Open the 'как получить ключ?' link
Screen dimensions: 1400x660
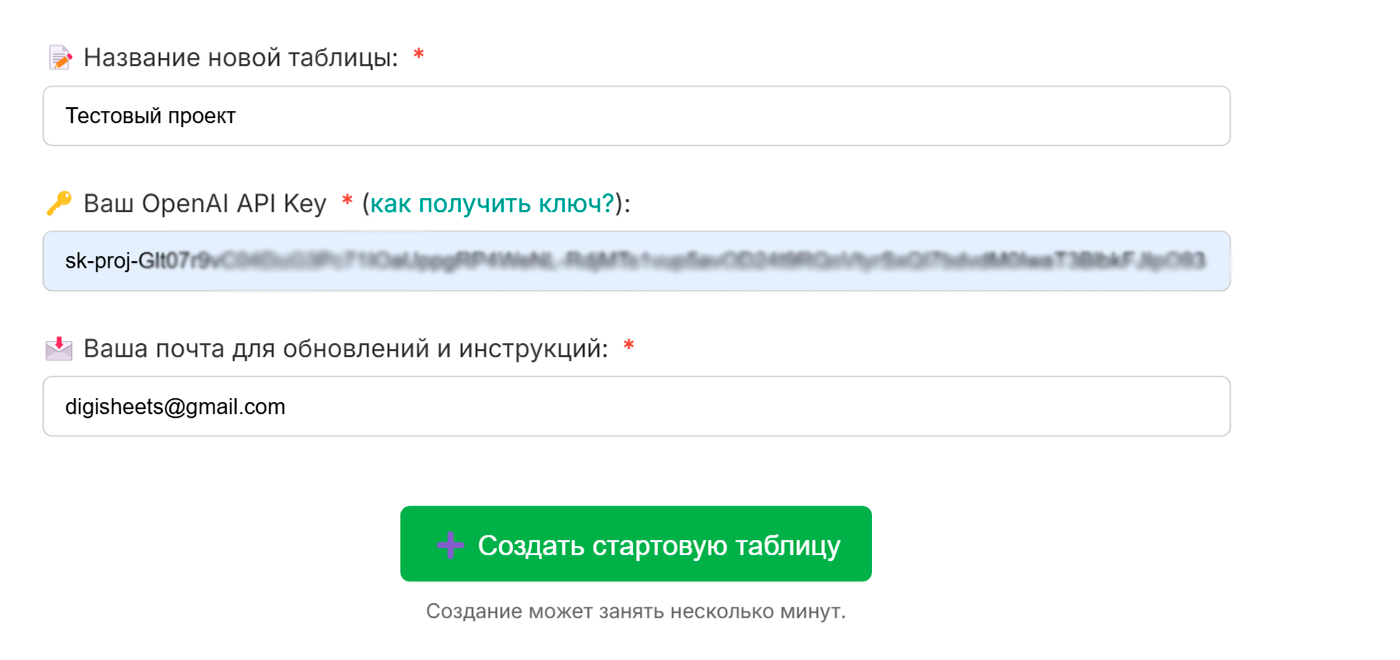click(x=492, y=204)
